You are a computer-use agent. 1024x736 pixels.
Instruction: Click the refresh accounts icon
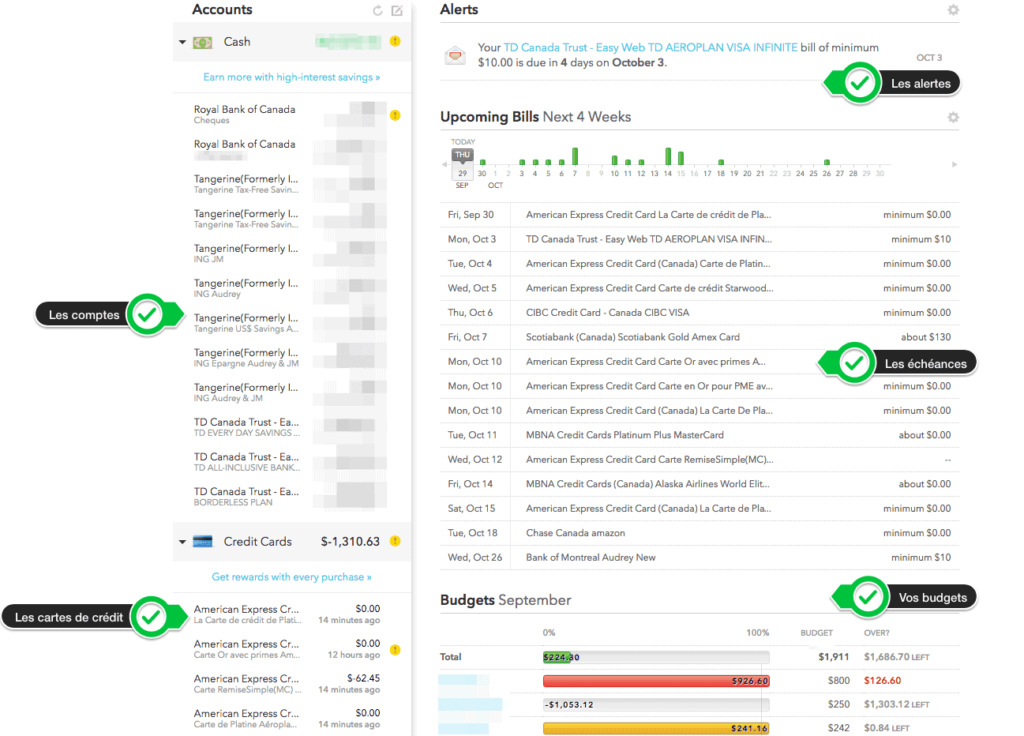click(377, 11)
